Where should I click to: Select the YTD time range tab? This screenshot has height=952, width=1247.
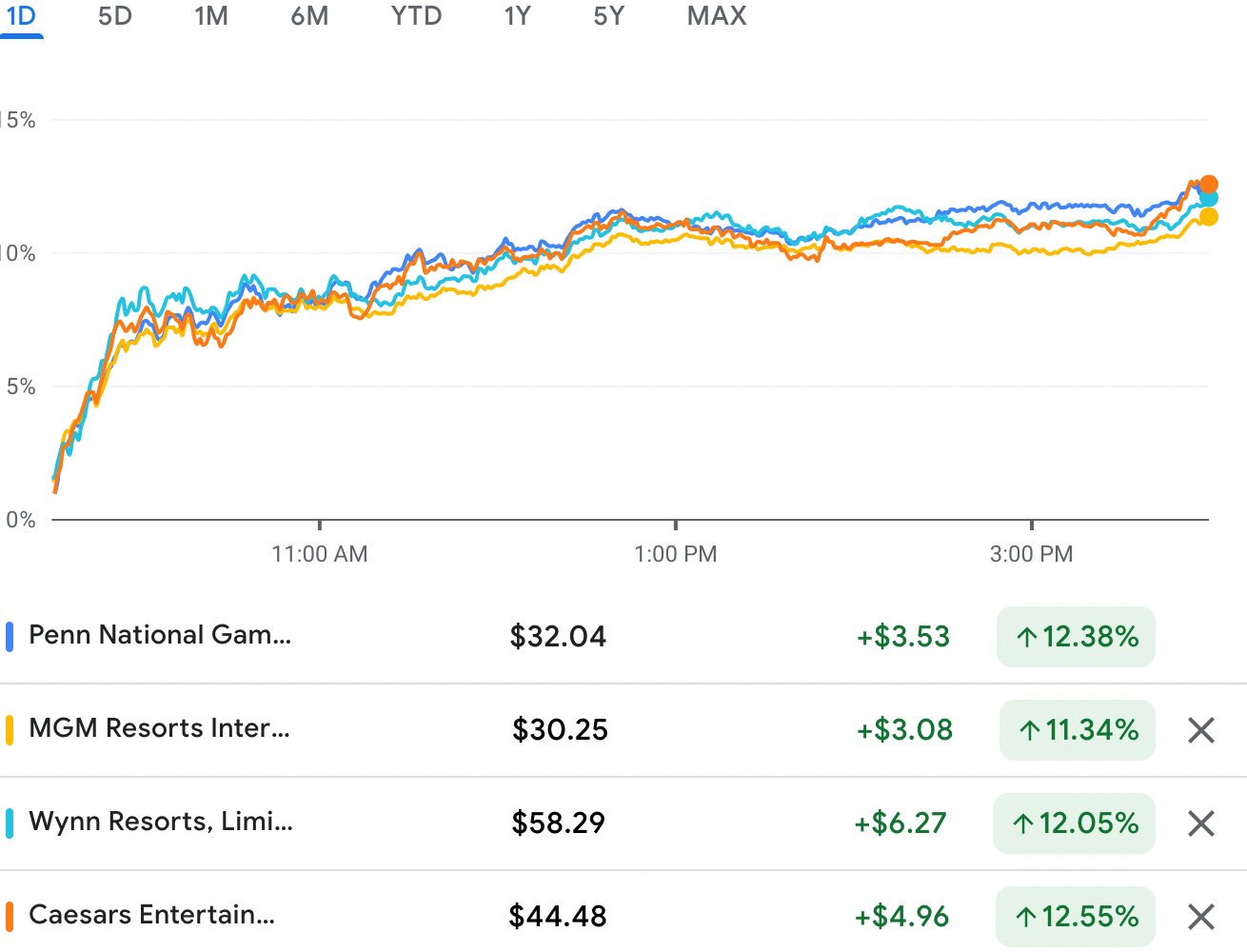pyautogui.click(x=416, y=16)
